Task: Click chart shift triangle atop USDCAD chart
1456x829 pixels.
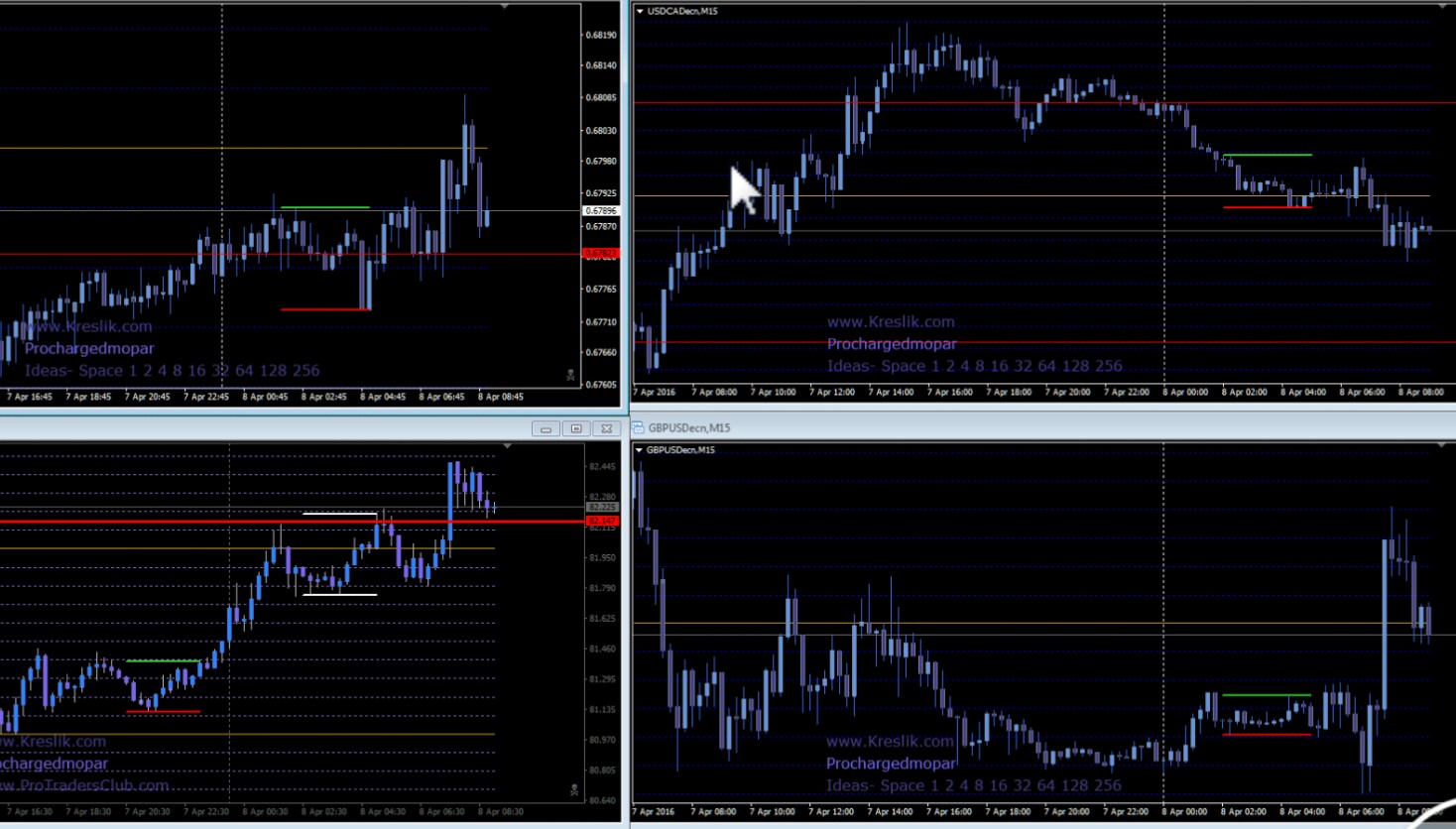Action: pos(1443,7)
